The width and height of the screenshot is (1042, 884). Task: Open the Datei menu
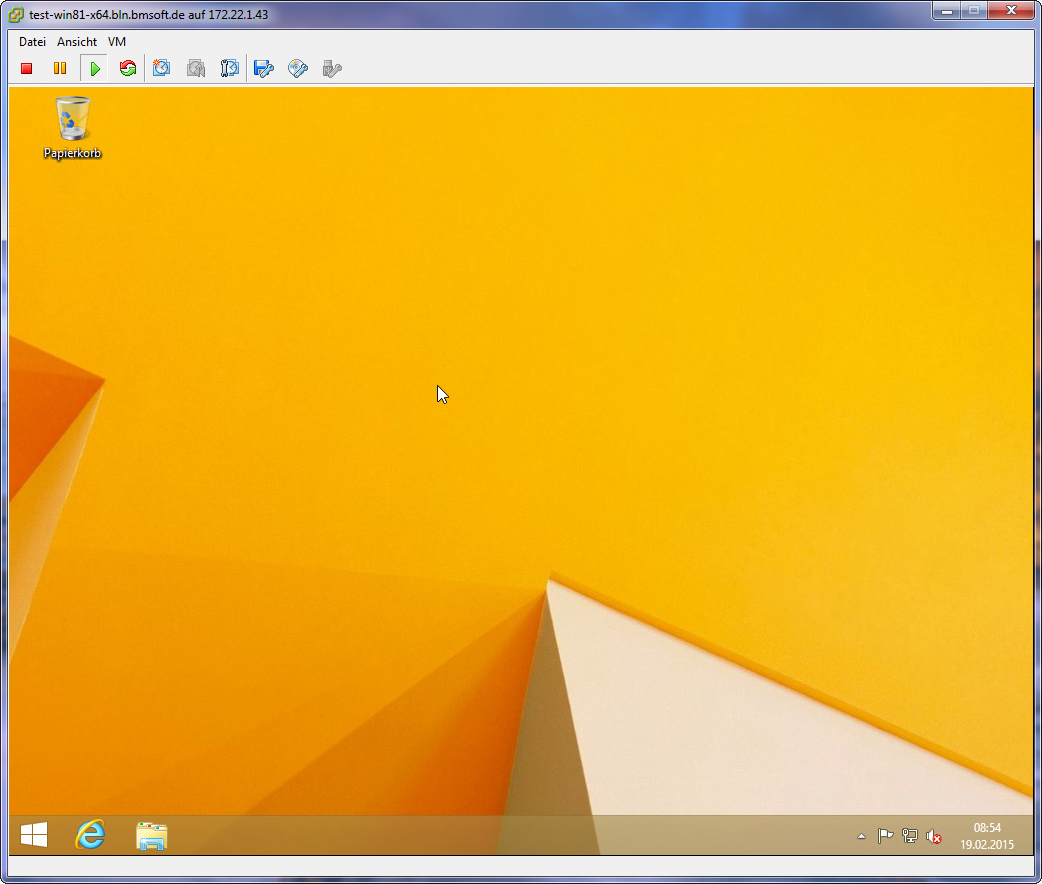click(x=33, y=42)
